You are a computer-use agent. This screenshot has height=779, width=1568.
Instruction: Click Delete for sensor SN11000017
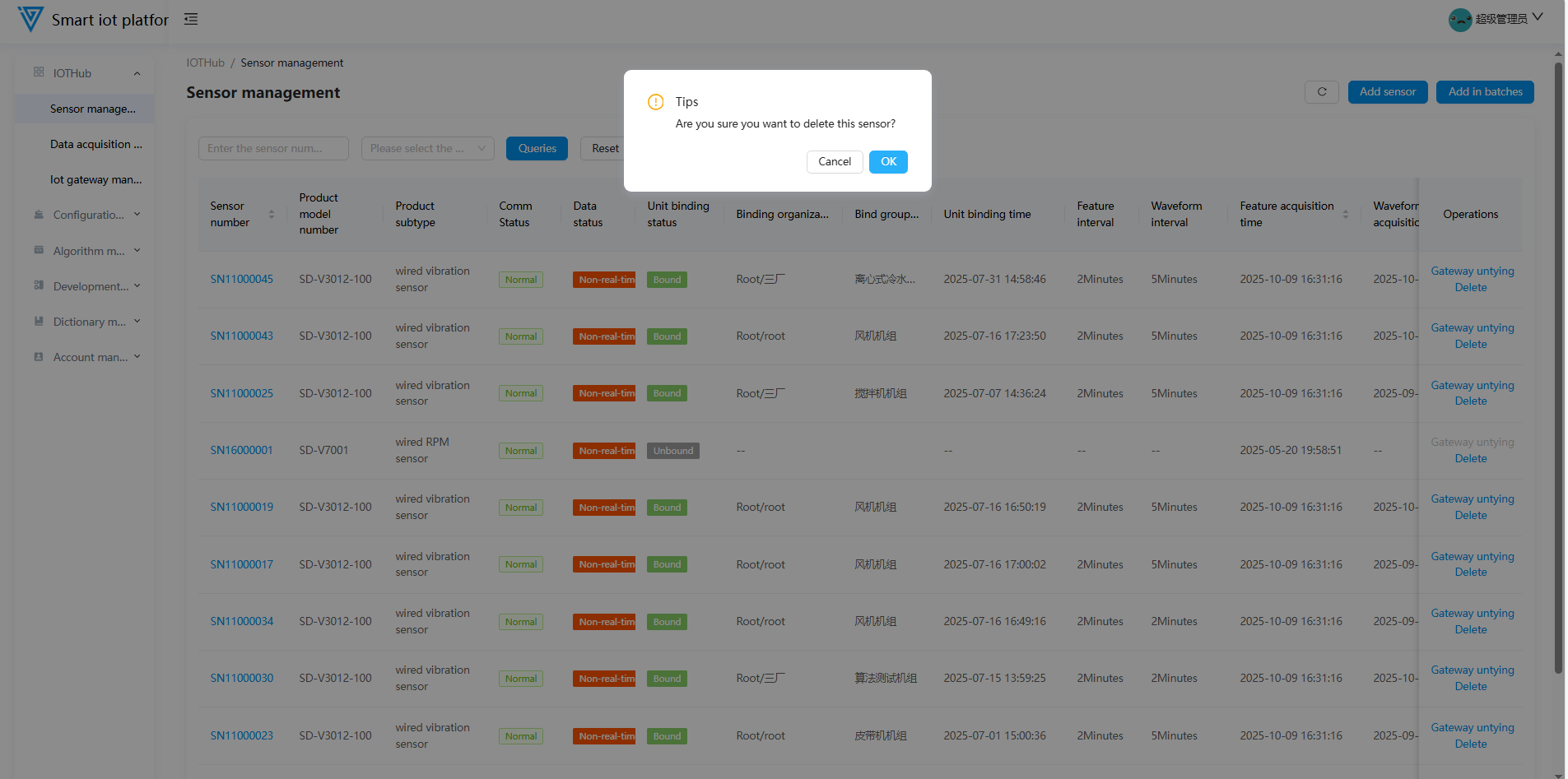[x=1471, y=573]
